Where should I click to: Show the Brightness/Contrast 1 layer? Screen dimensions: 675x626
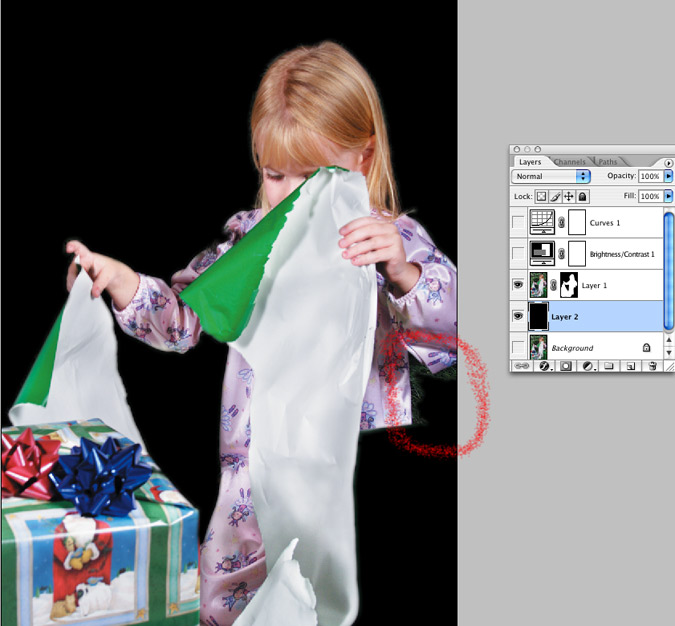tap(518, 254)
